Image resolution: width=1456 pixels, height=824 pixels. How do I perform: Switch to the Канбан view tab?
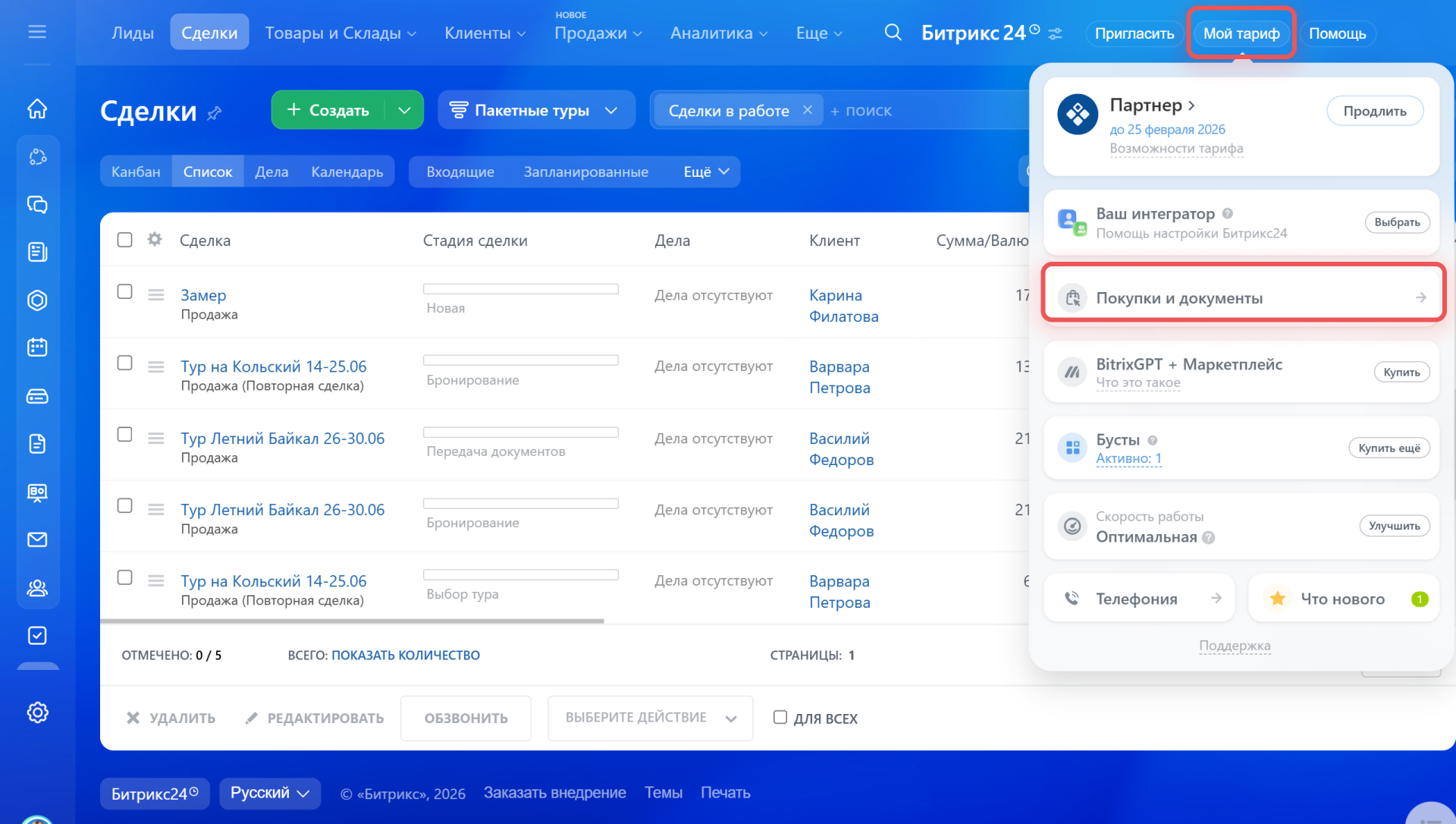(x=136, y=171)
